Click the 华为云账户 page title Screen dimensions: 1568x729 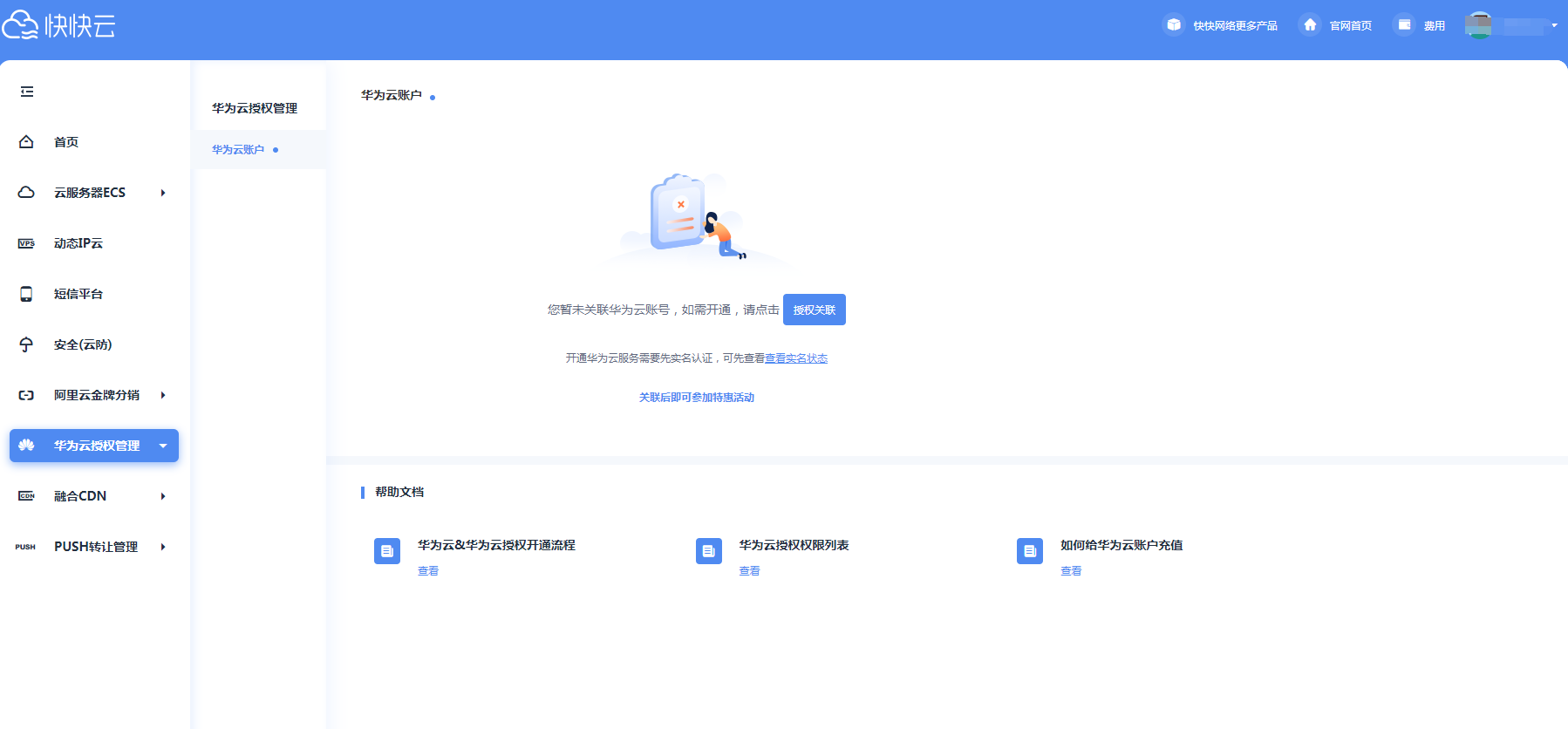[x=392, y=95]
